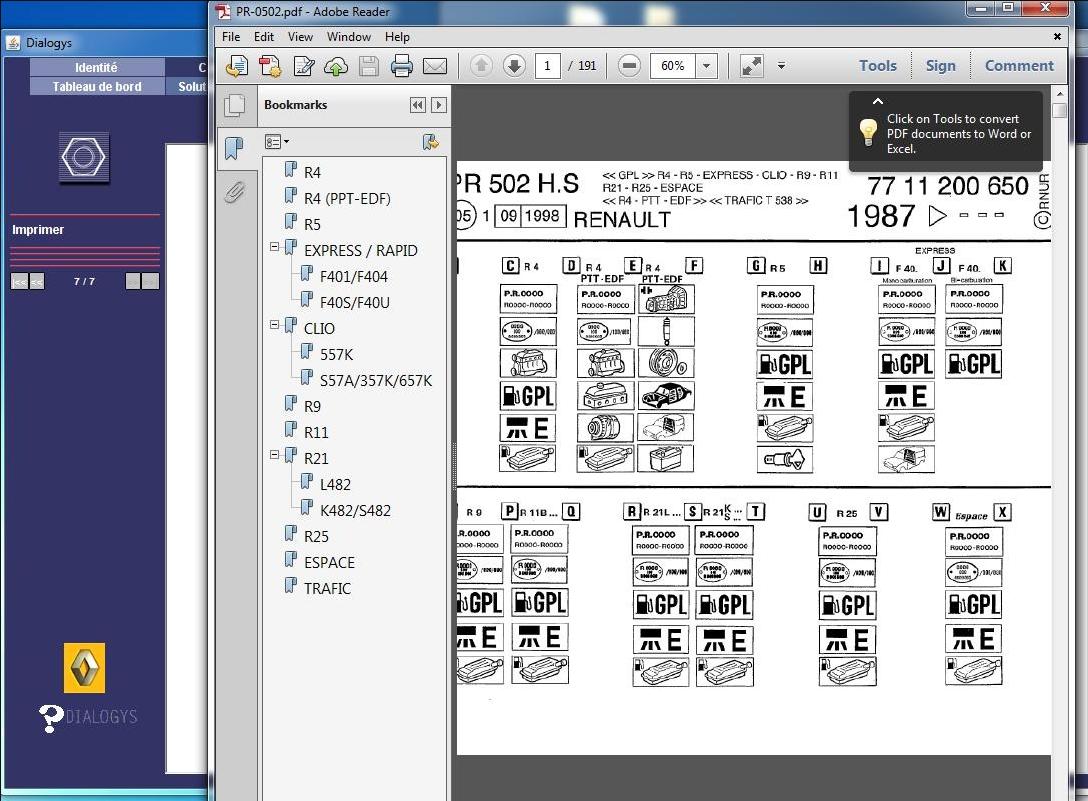Click the find current bookmark icon
This screenshot has height=801, width=1088.
coord(430,142)
